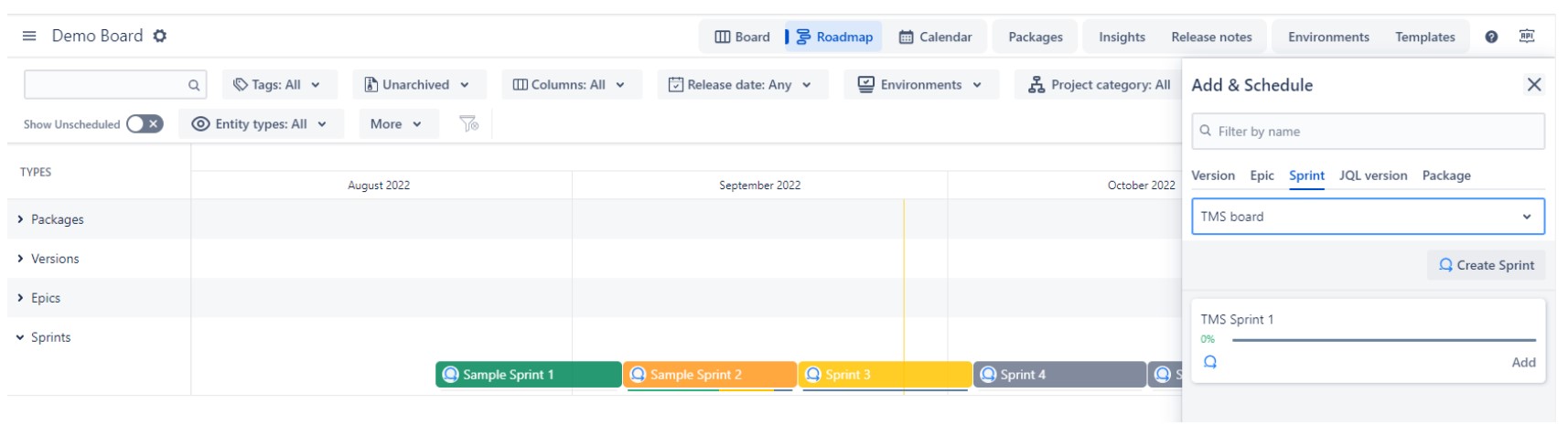Click the Demo Board title
Screen dimensions: 1568x436
[97, 36]
